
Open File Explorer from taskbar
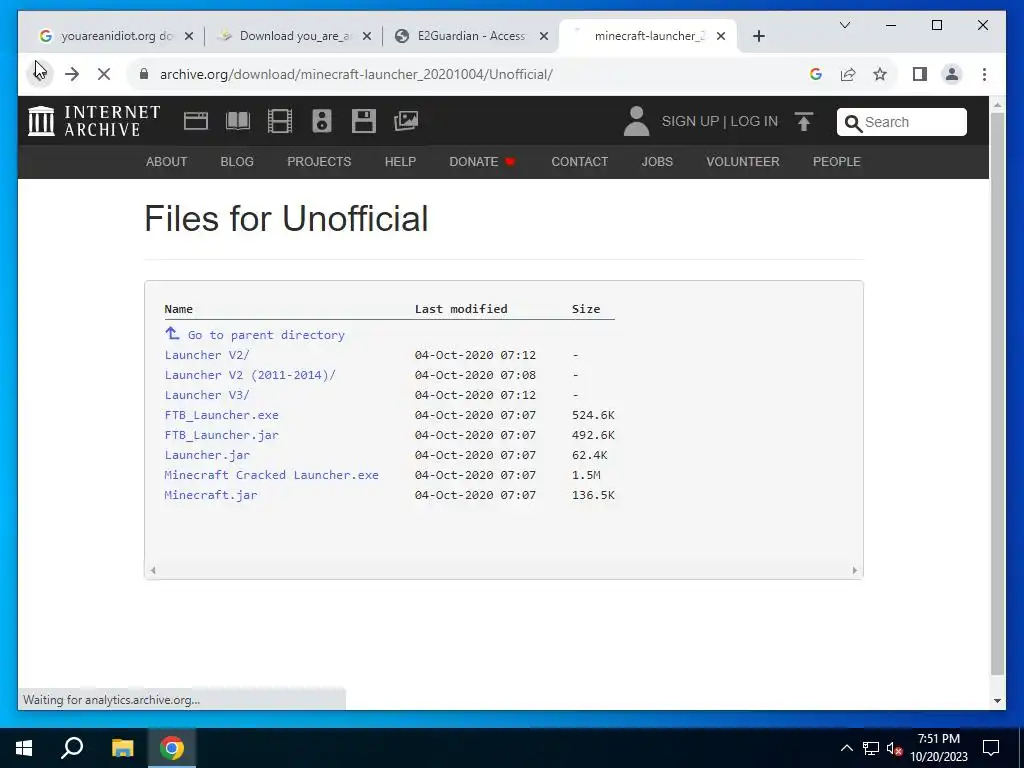122,748
